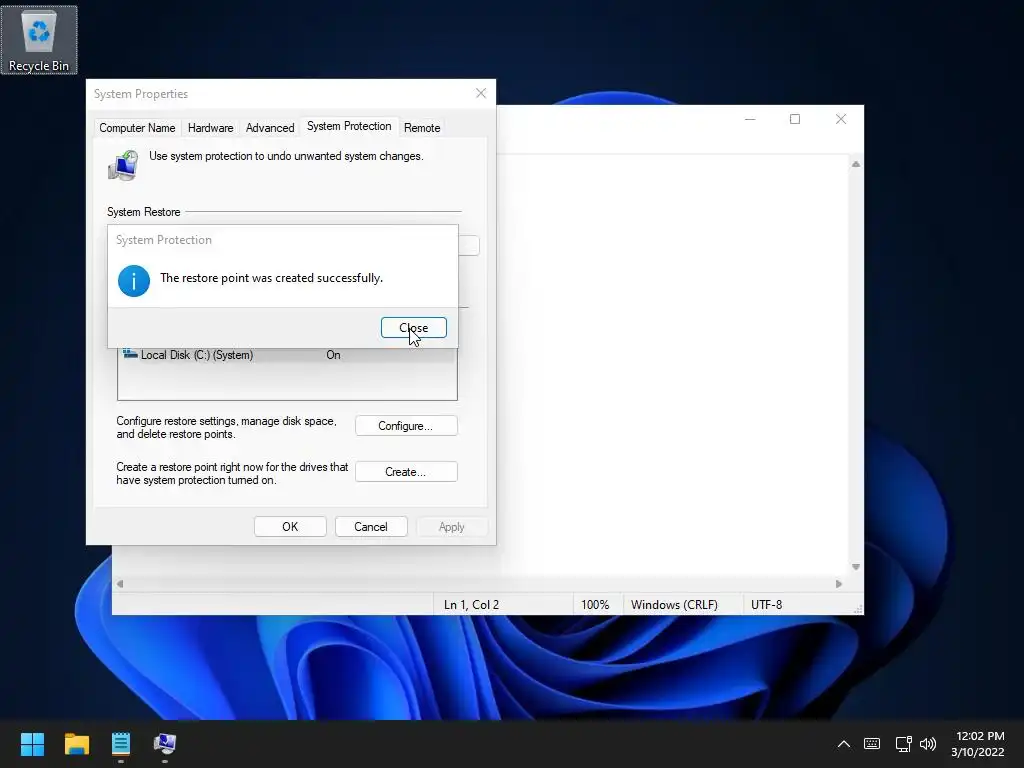Click Notepad vertical scrollbar down arrow

856,567
